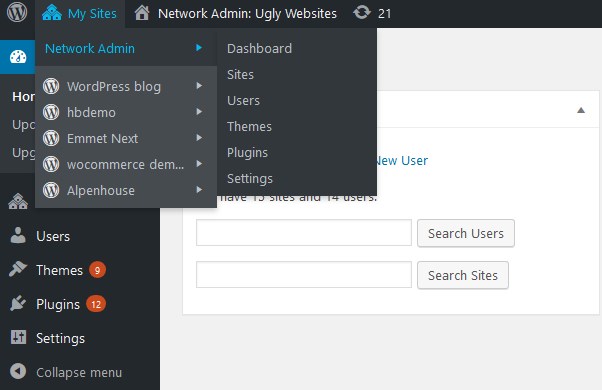Open Themes in the left sidebar
This screenshot has width=602, height=390.
pyautogui.click(x=60, y=270)
